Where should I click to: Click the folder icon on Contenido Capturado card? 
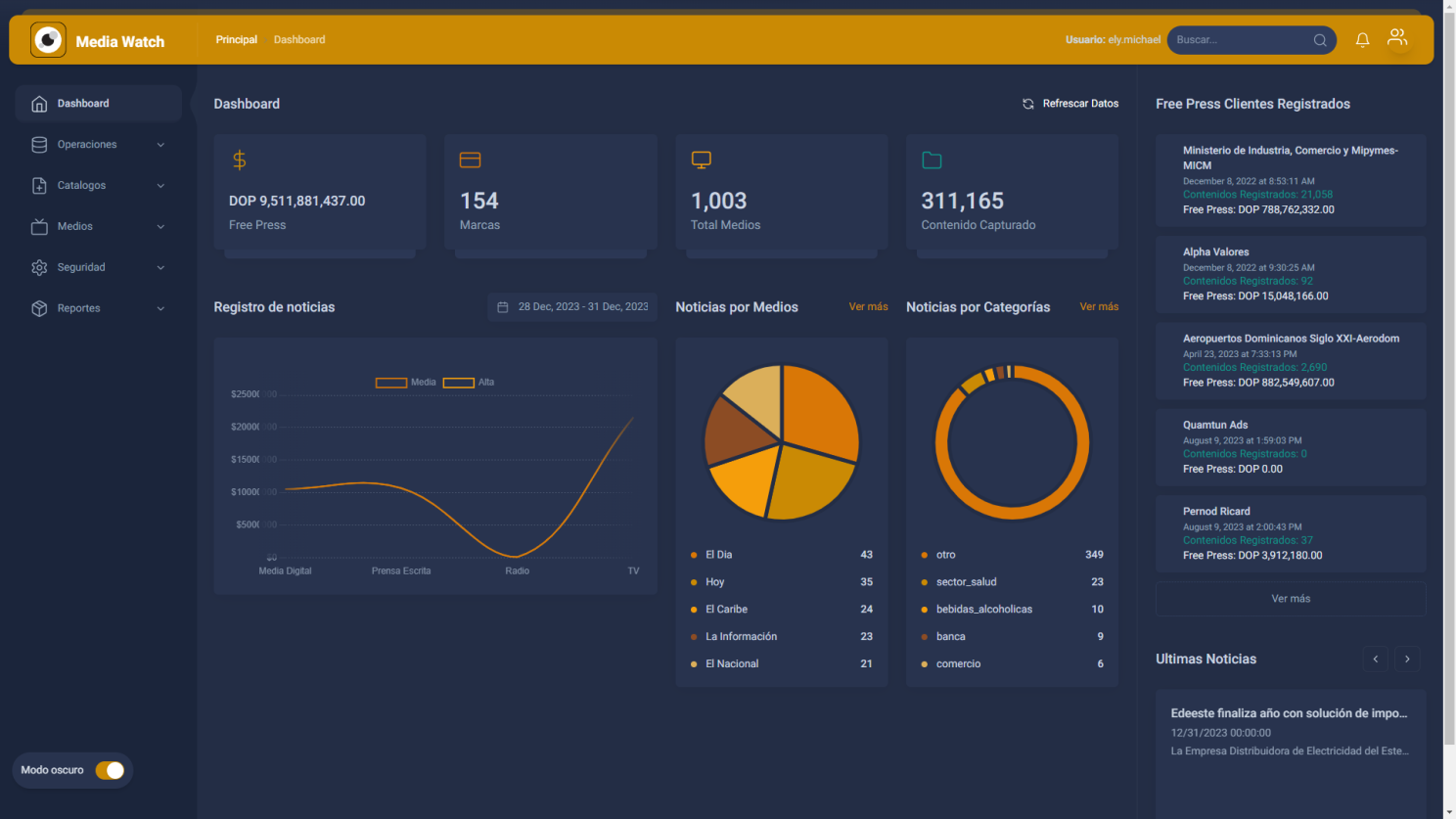(x=932, y=160)
